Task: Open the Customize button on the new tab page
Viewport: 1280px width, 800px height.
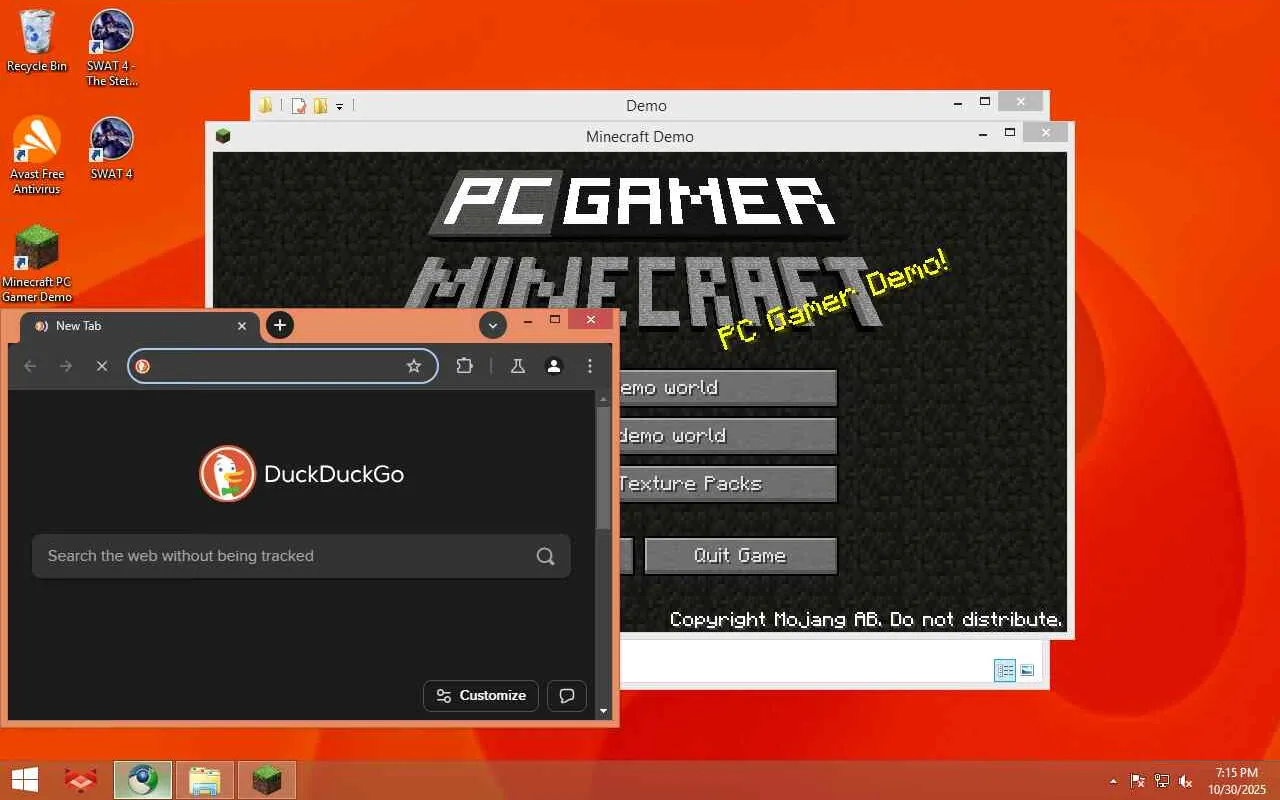Action: (481, 696)
